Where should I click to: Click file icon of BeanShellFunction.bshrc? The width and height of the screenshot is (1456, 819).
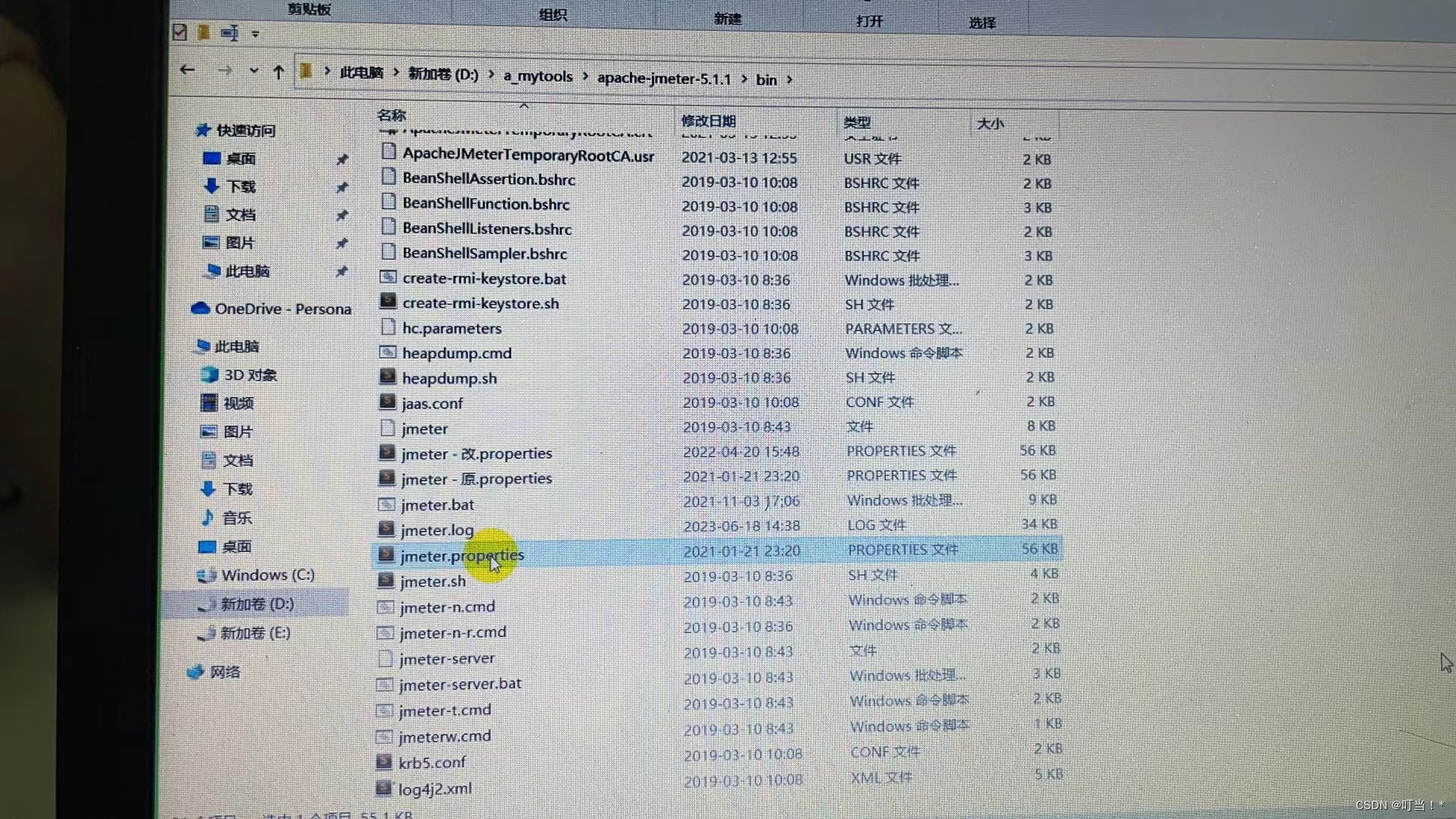tap(388, 202)
